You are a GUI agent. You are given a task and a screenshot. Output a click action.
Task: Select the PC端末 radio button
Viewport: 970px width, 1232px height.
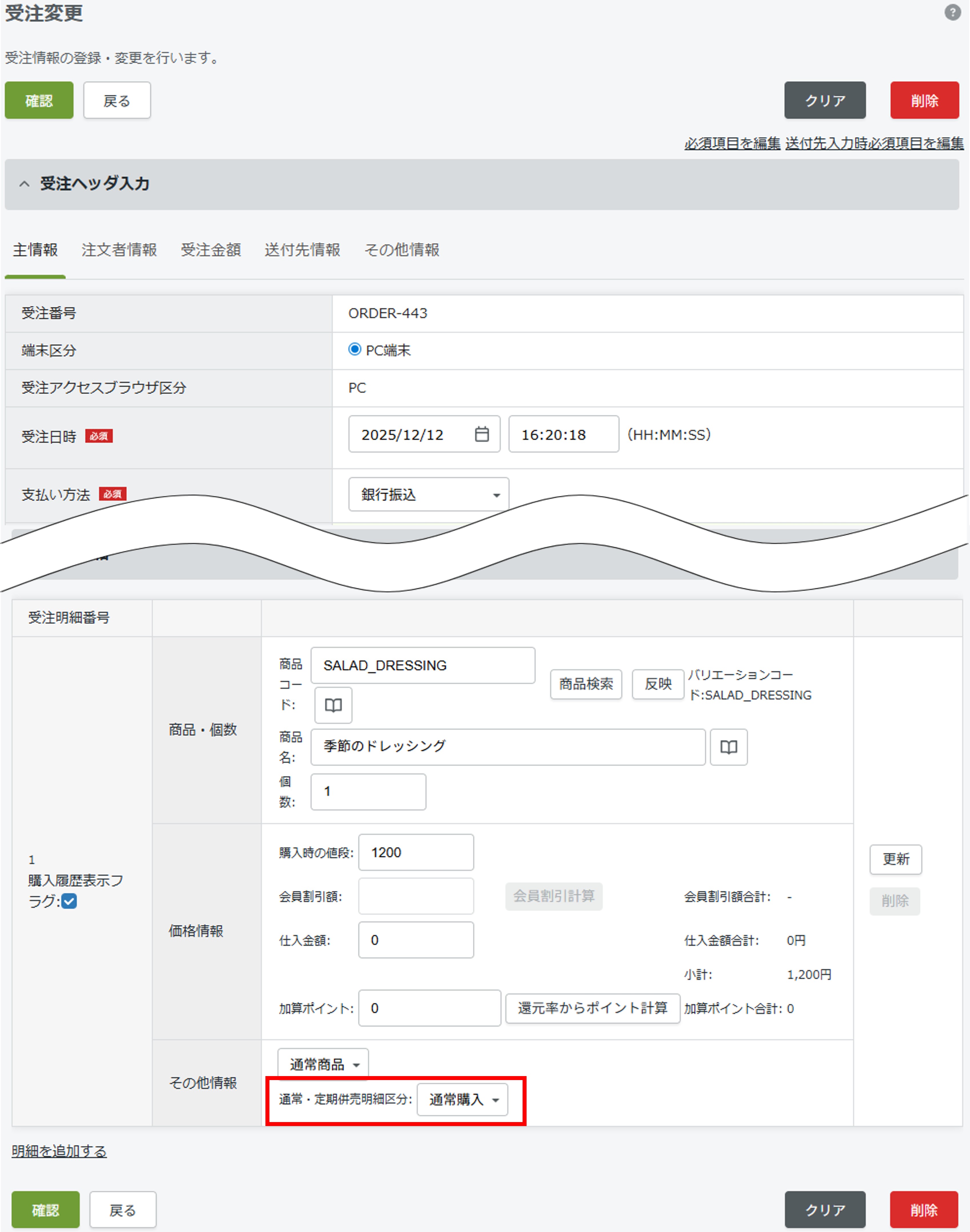coord(354,350)
